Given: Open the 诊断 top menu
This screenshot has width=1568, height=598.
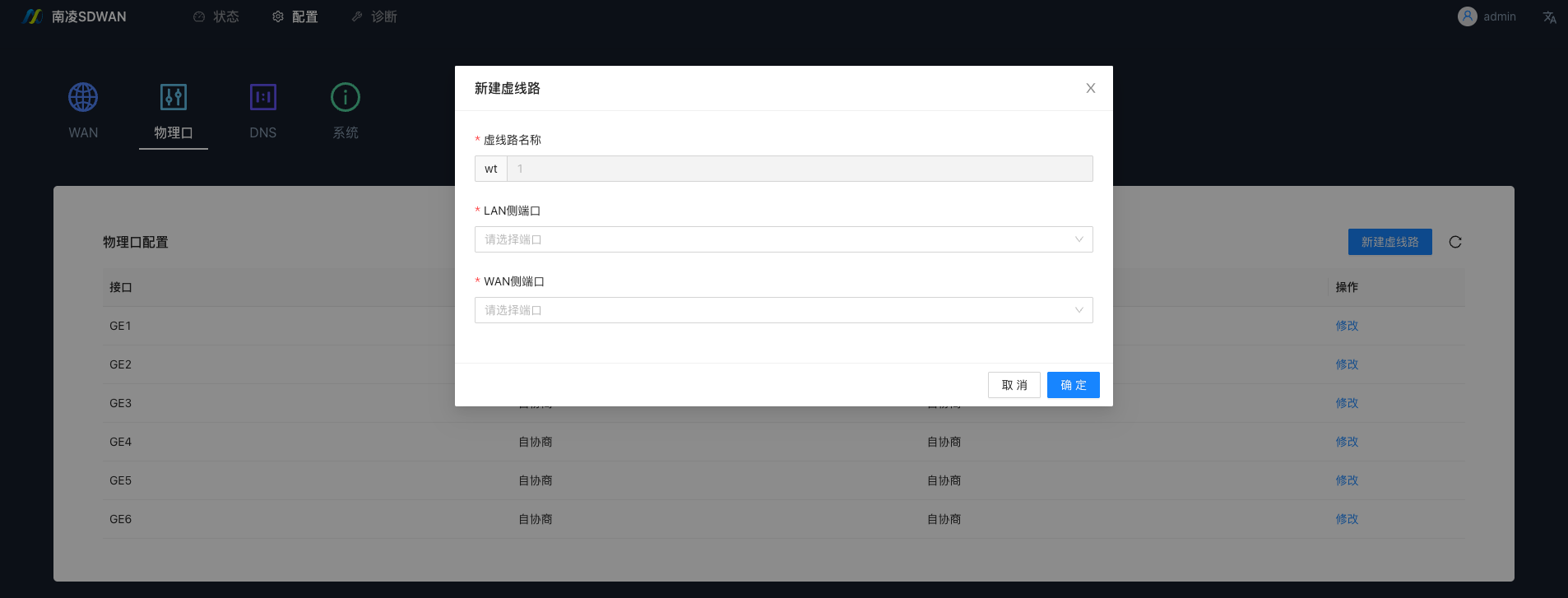Looking at the screenshot, I should (x=374, y=16).
